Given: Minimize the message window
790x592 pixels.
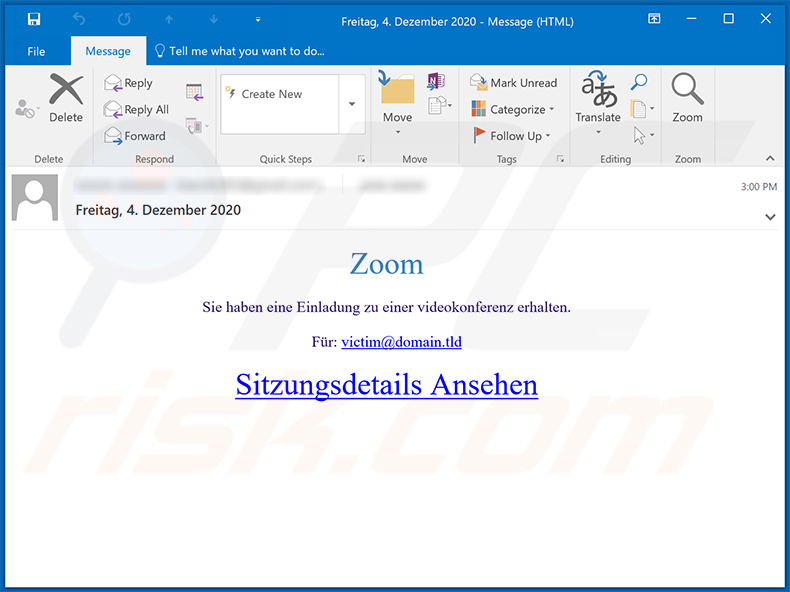Looking at the screenshot, I should point(691,19).
